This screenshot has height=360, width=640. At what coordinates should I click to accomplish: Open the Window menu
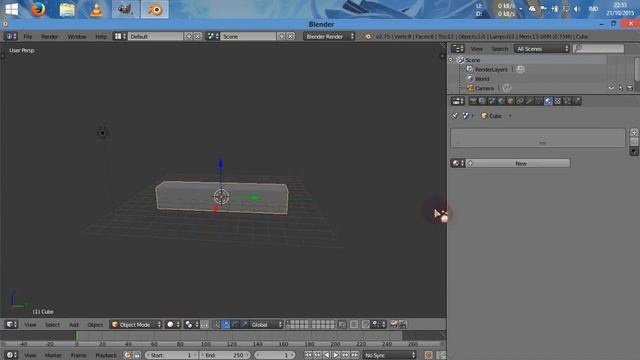77,36
